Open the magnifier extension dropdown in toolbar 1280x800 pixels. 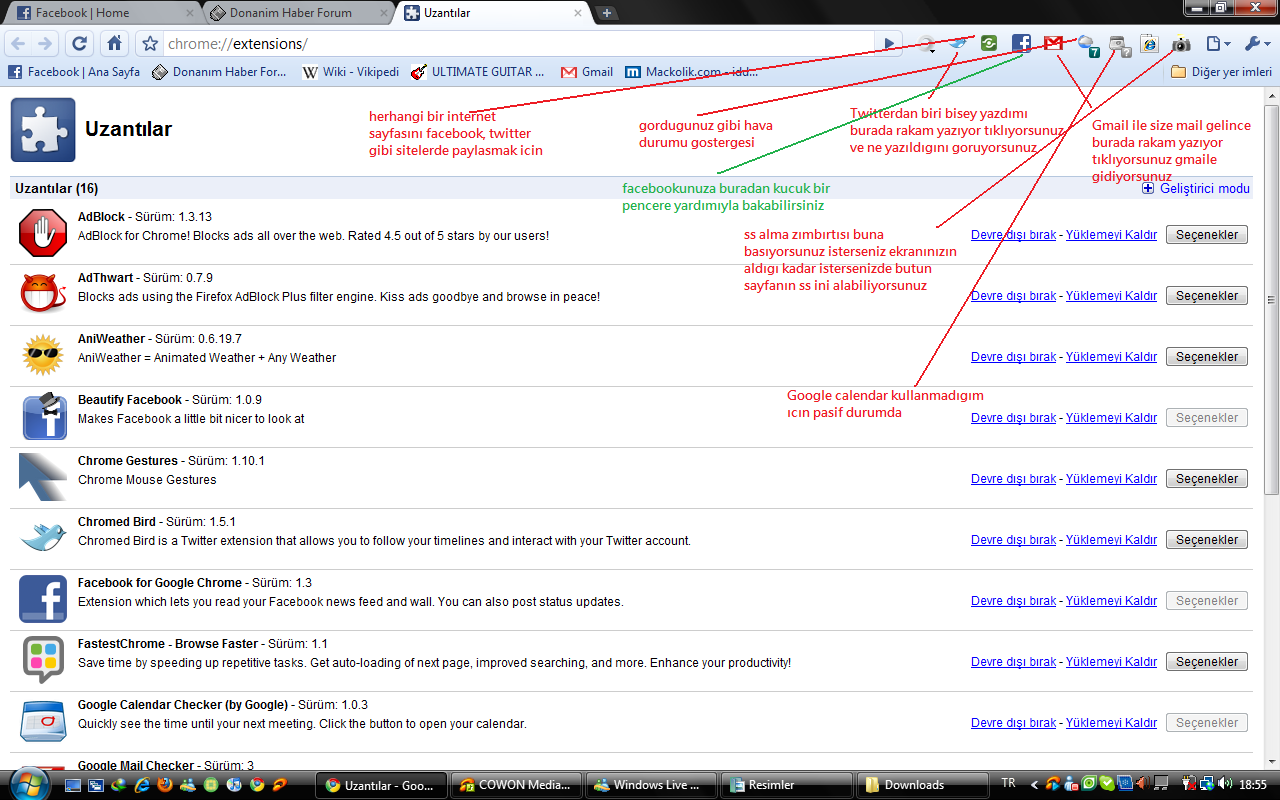(x=927, y=44)
